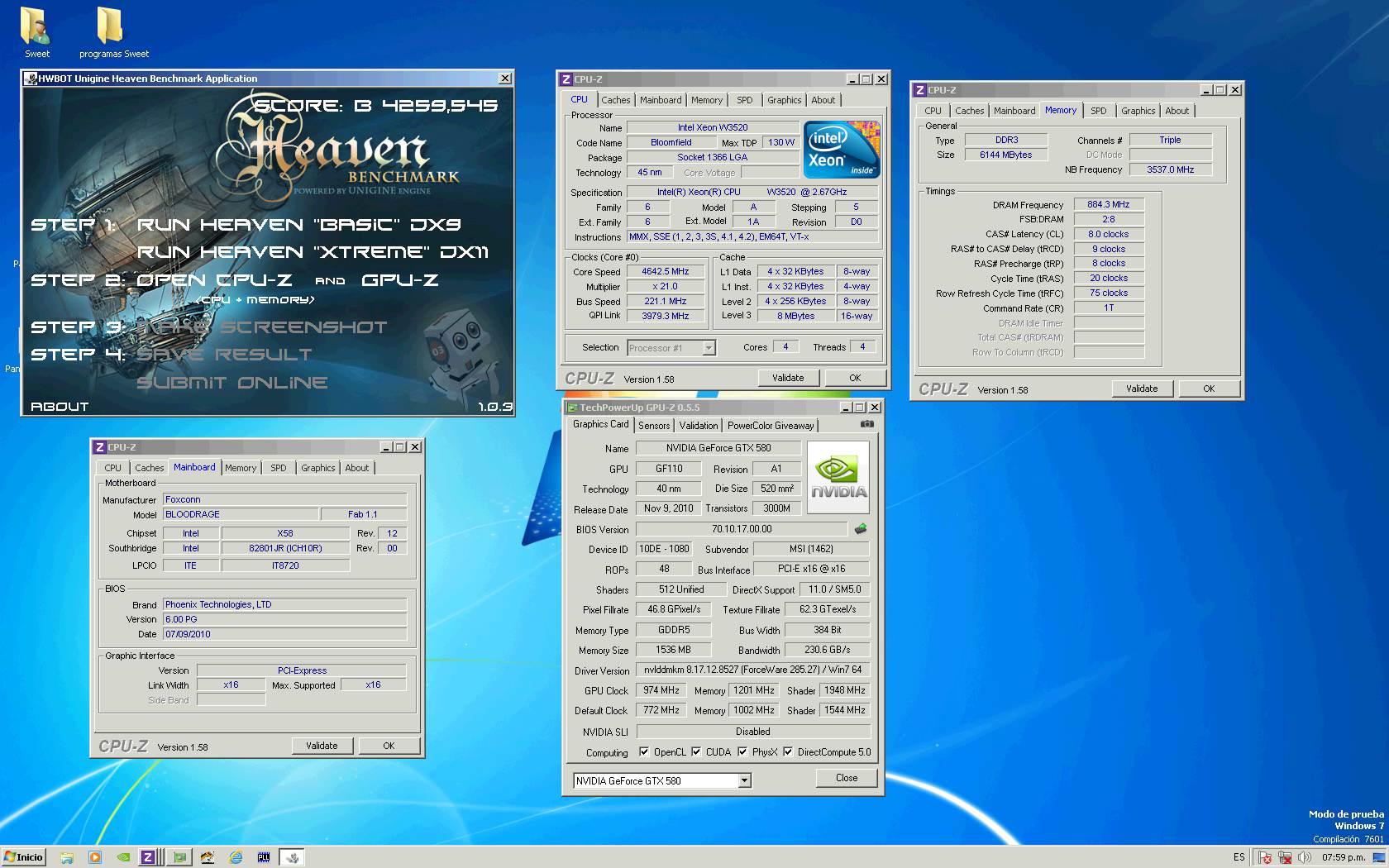Screen dimensions: 1389x868
Task: Open Graphics tab in CPU-Z Mainboard window
Action: (317, 468)
